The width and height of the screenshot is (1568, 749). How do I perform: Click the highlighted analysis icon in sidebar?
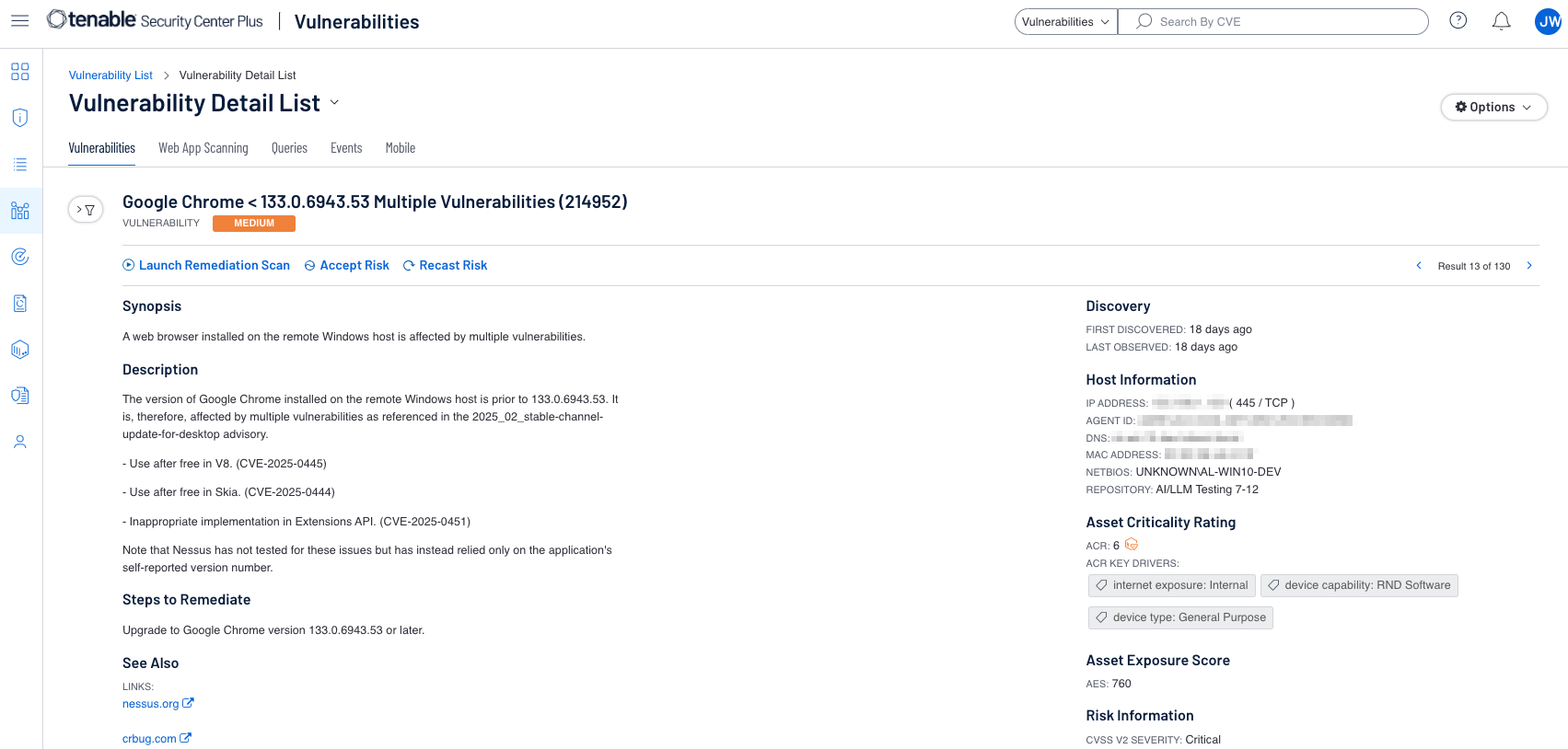click(x=20, y=211)
